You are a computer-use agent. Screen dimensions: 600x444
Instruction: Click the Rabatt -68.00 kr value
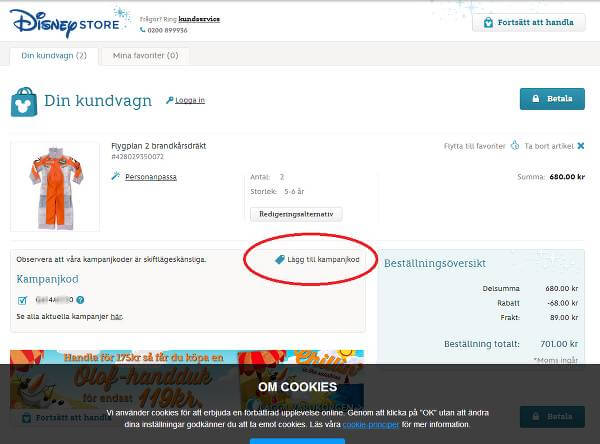(562, 303)
